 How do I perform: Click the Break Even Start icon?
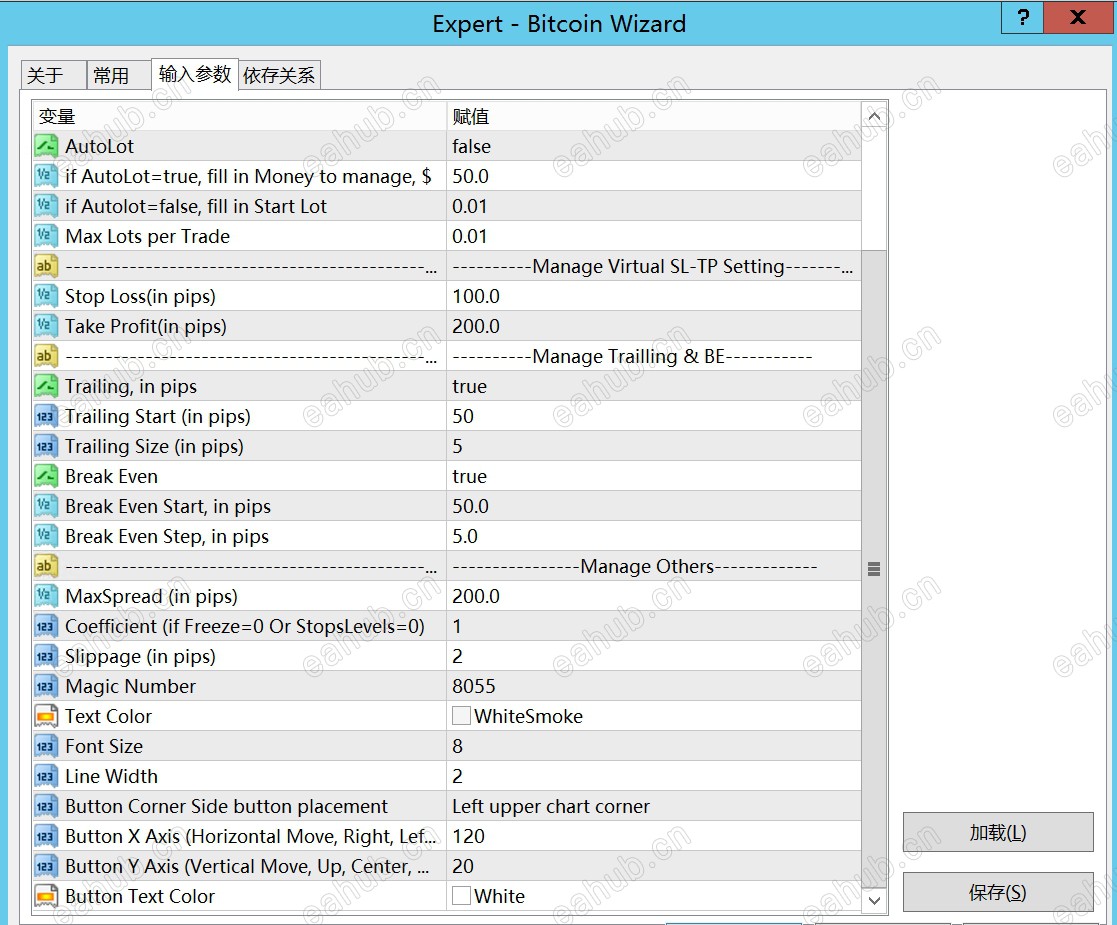(46, 506)
